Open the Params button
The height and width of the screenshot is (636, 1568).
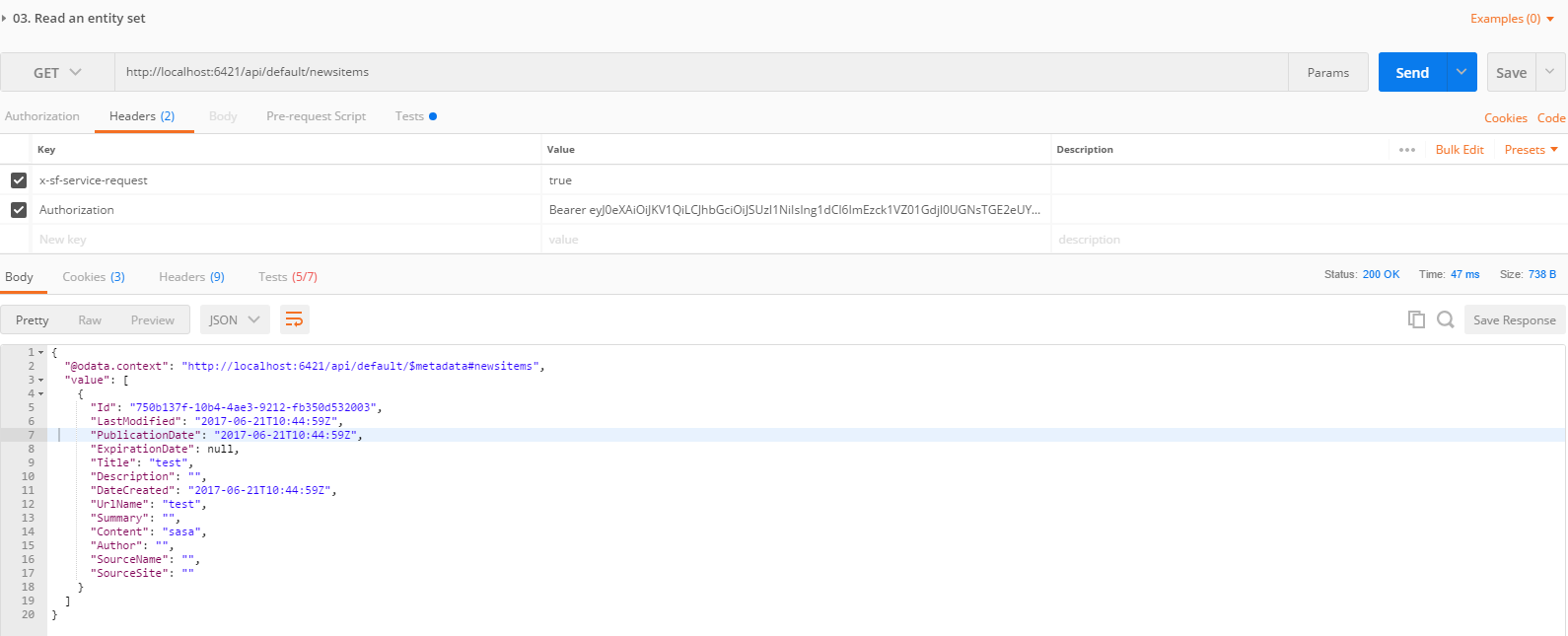[x=1328, y=72]
